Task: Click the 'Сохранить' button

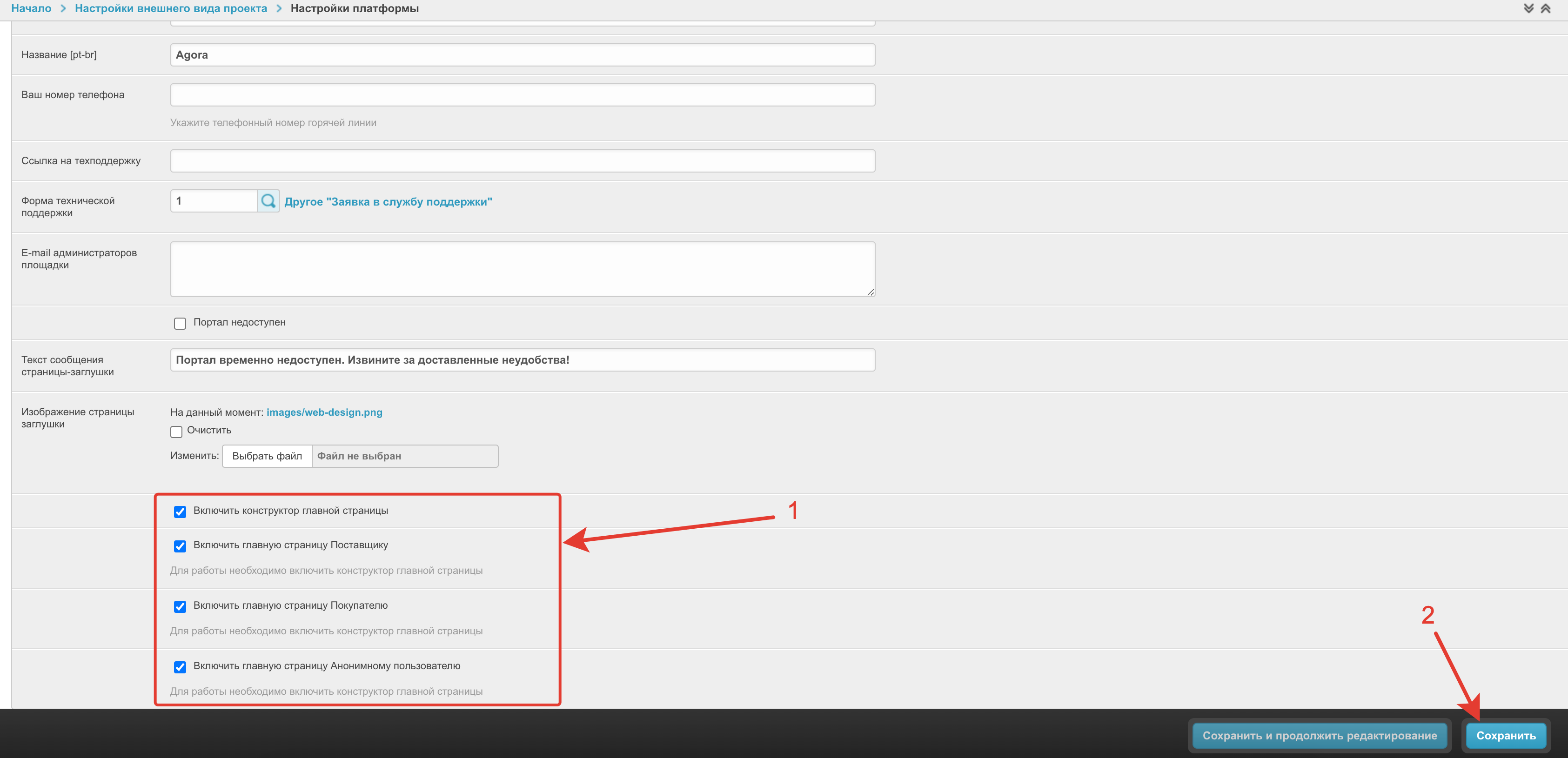Action: [1505, 735]
